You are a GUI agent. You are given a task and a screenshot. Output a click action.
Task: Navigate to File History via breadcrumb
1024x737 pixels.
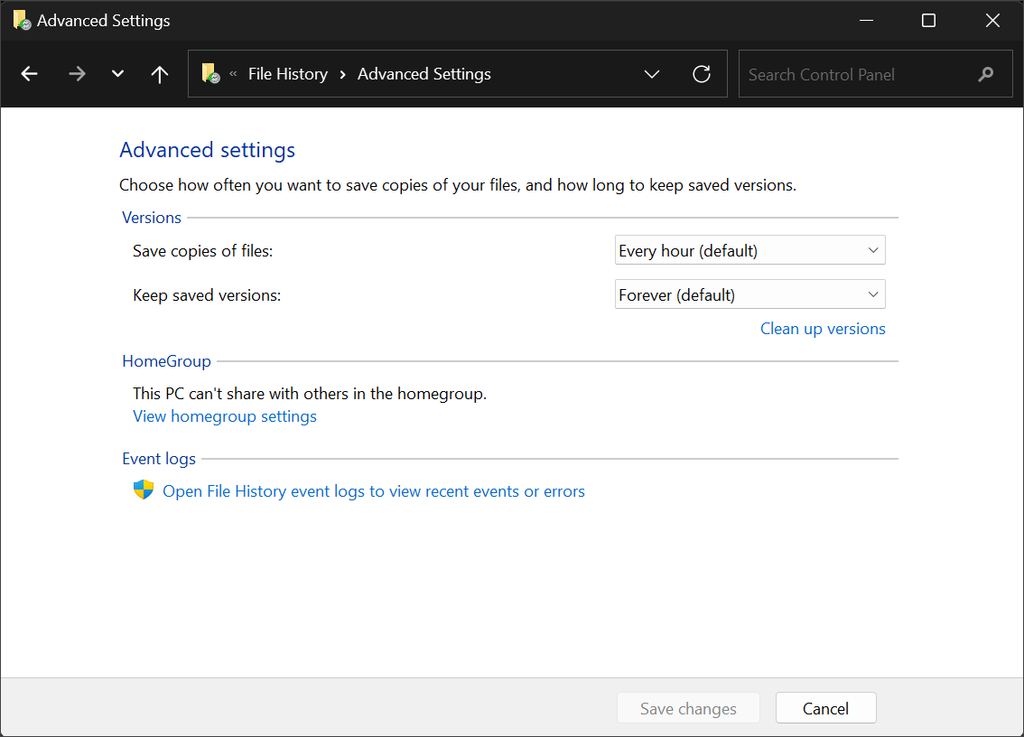(288, 73)
